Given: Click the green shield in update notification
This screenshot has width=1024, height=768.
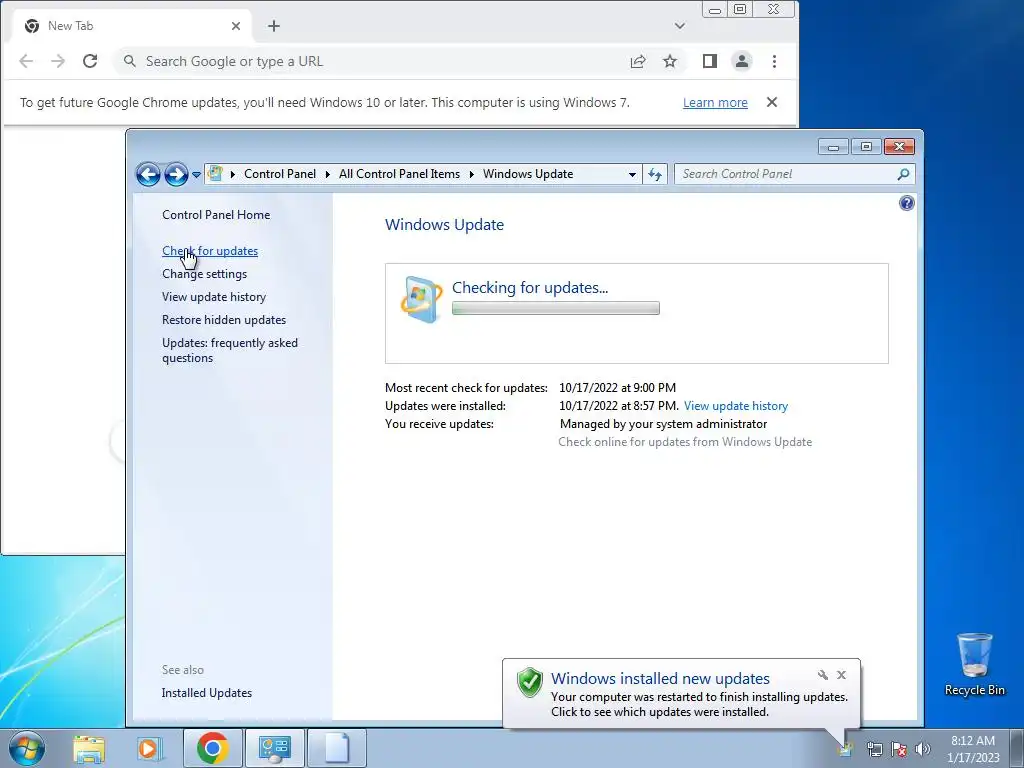Looking at the screenshot, I should pyautogui.click(x=530, y=683).
